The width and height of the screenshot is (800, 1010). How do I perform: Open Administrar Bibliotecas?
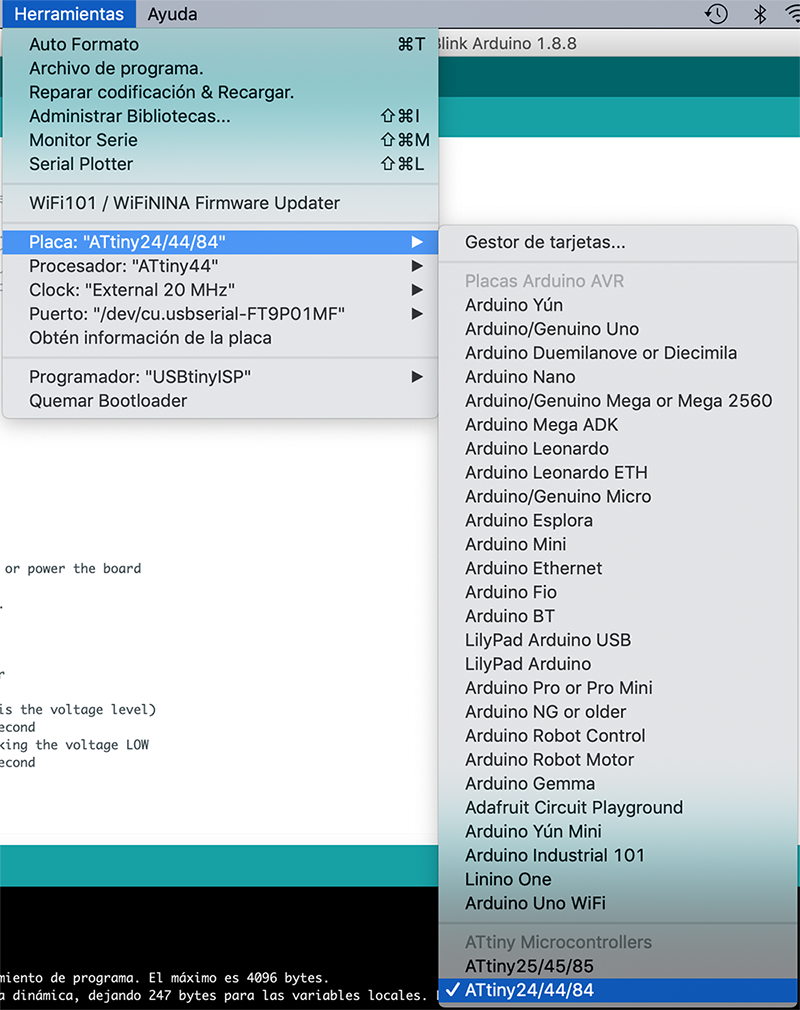pos(220,116)
